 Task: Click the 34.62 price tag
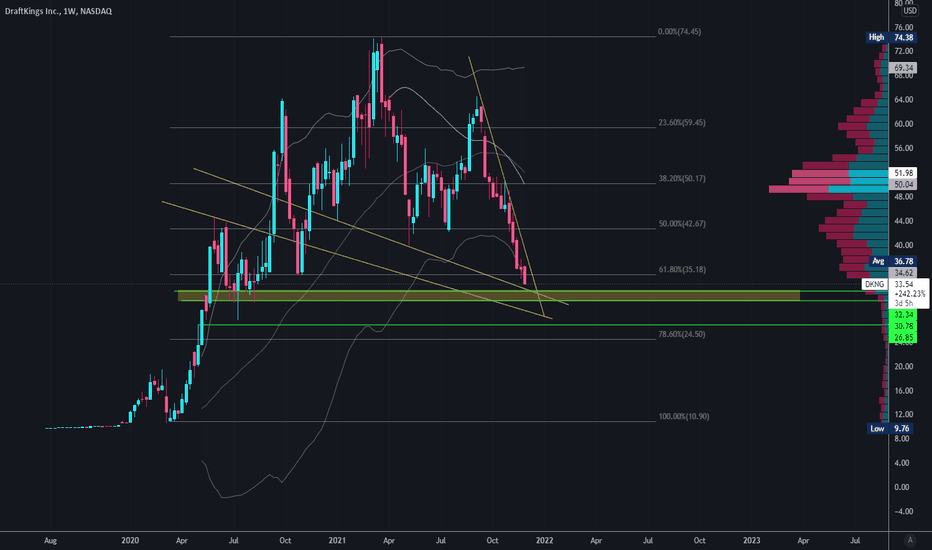[903, 273]
